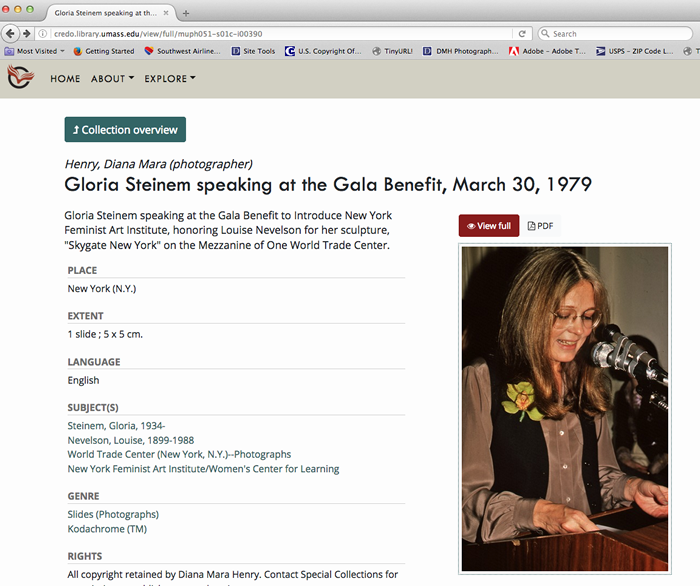Viewport: 700px width, 586px height.
Task: Open the Adobe bookmark in bookmarks bar
Action: (545, 51)
